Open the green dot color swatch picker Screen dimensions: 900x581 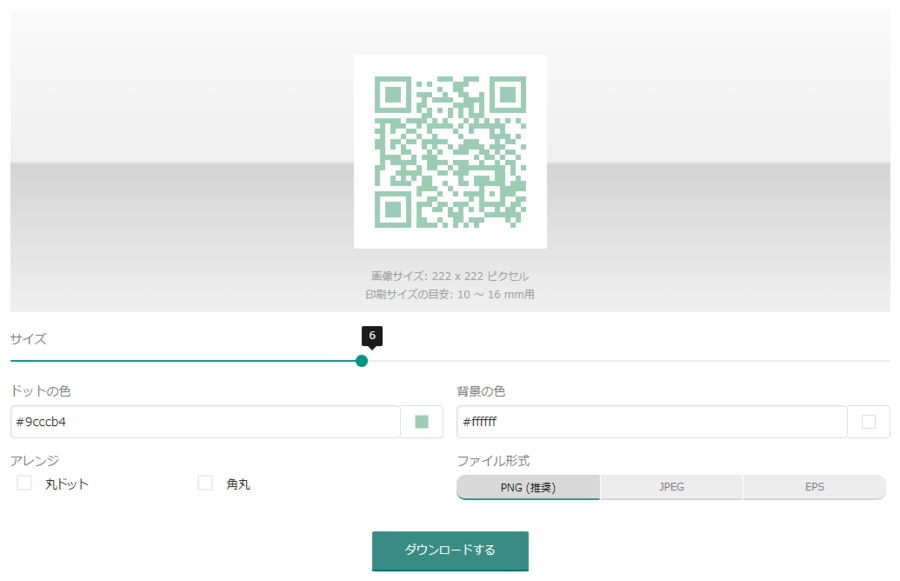(x=422, y=422)
